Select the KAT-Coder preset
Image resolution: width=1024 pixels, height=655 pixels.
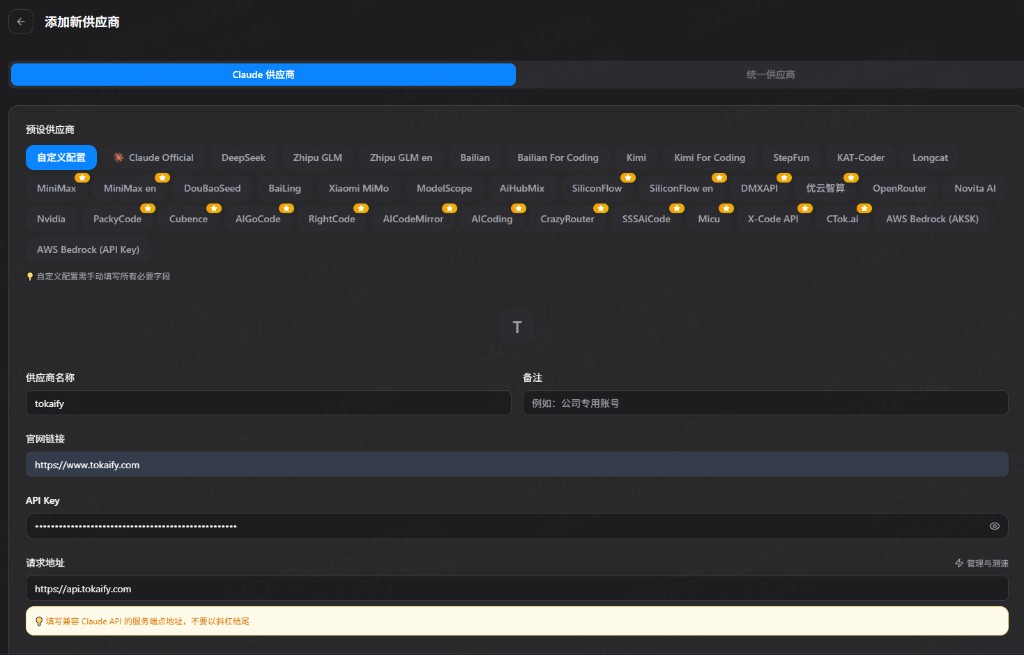coord(861,157)
